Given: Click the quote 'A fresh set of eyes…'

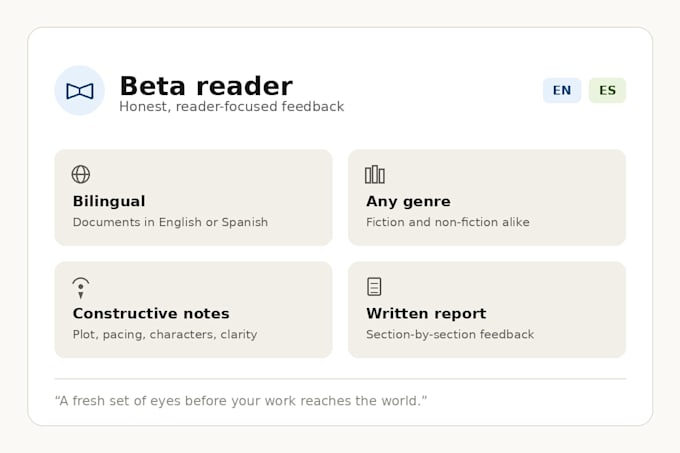Looking at the screenshot, I should point(241,401).
